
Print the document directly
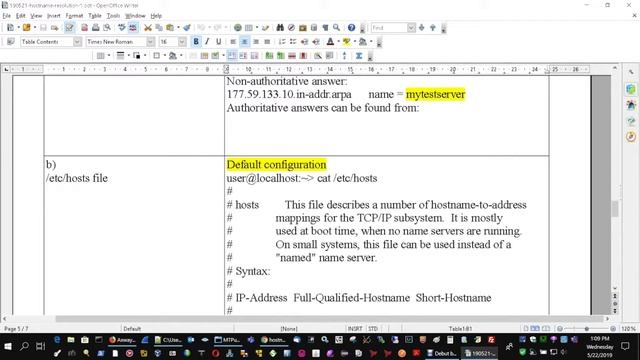96,28
